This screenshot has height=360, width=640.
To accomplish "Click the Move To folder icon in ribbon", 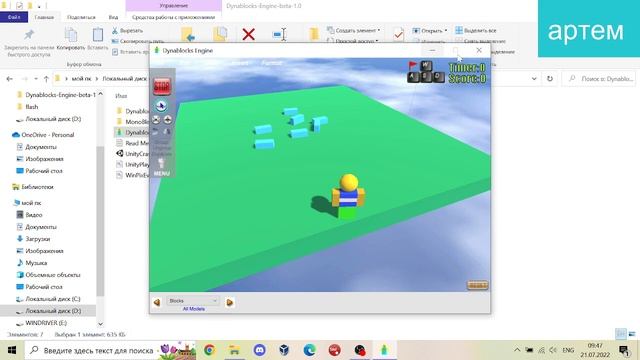I will [188, 34].
